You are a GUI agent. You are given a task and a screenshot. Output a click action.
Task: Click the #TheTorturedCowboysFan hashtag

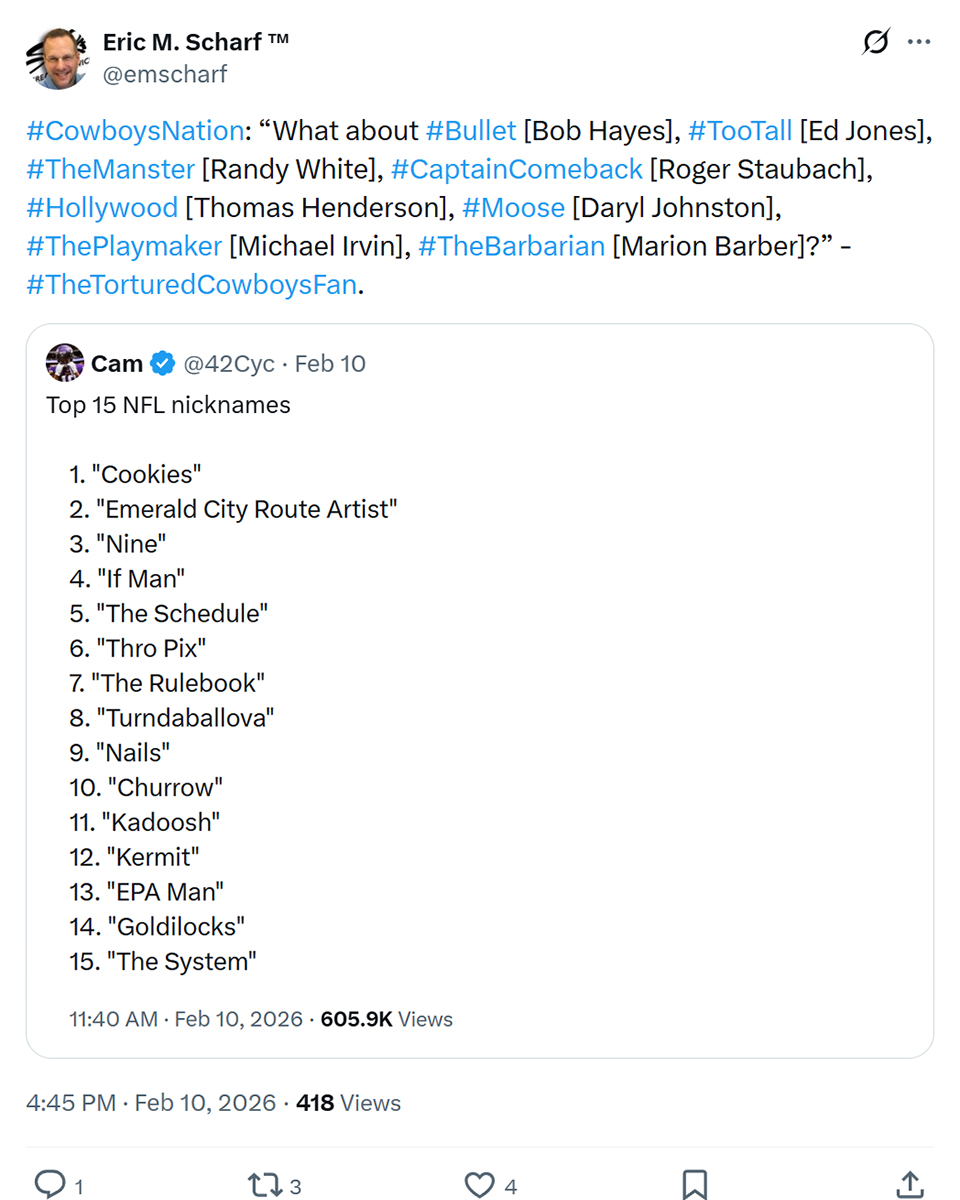click(x=191, y=284)
